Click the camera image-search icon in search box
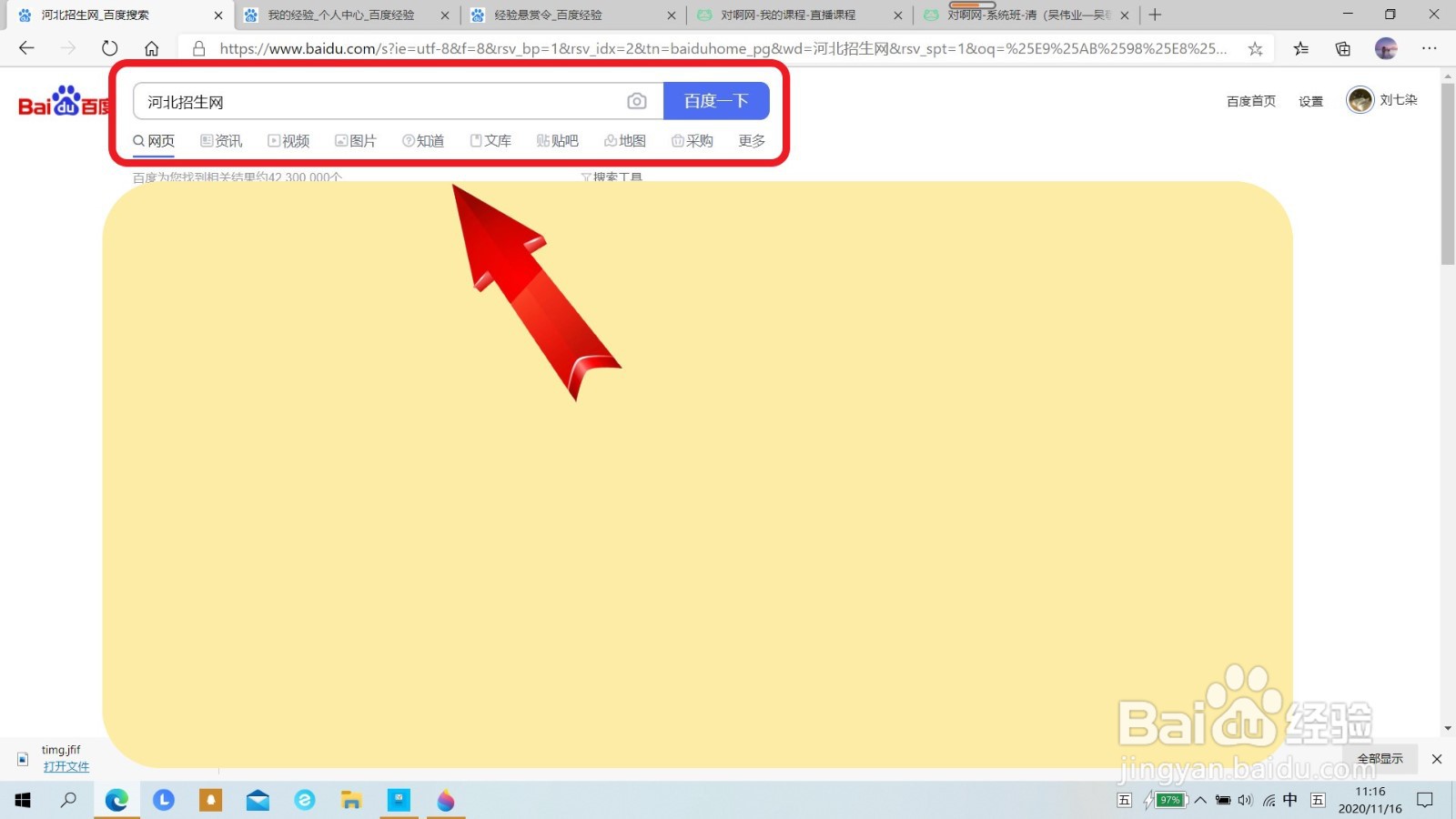This screenshot has height=819, width=1456. pyautogui.click(x=637, y=101)
